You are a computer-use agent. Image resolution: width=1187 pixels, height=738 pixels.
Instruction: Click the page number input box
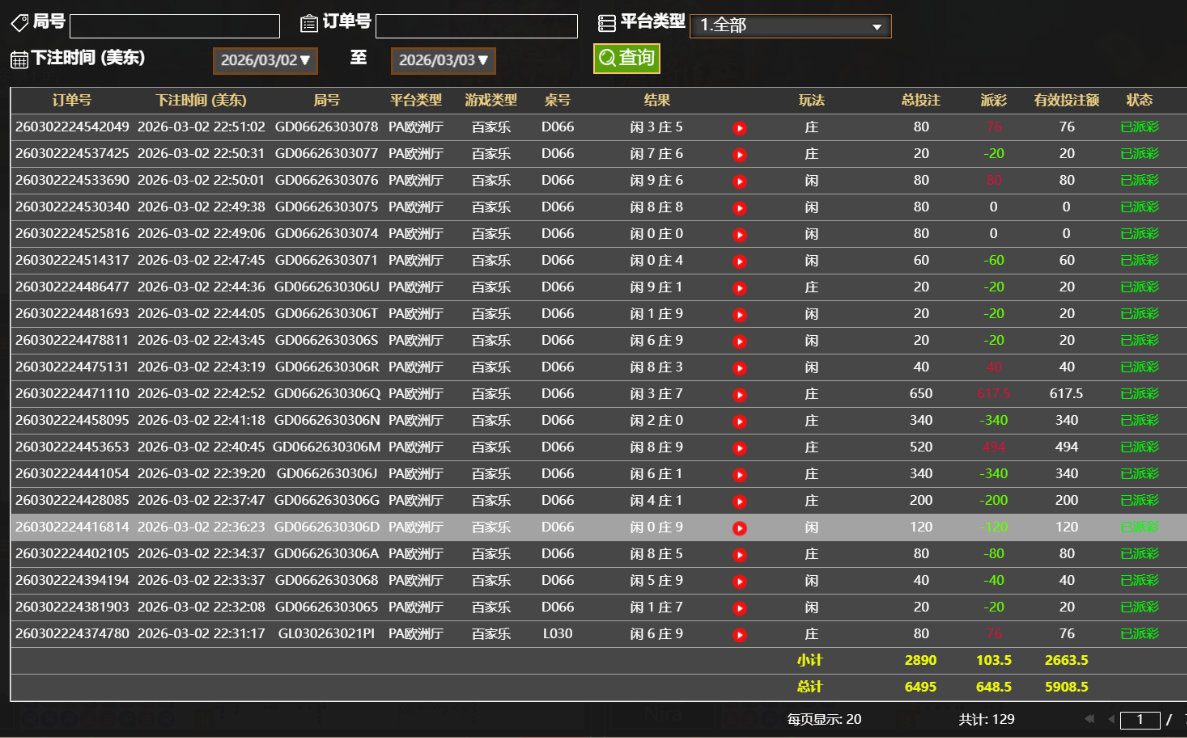tap(1141, 719)
